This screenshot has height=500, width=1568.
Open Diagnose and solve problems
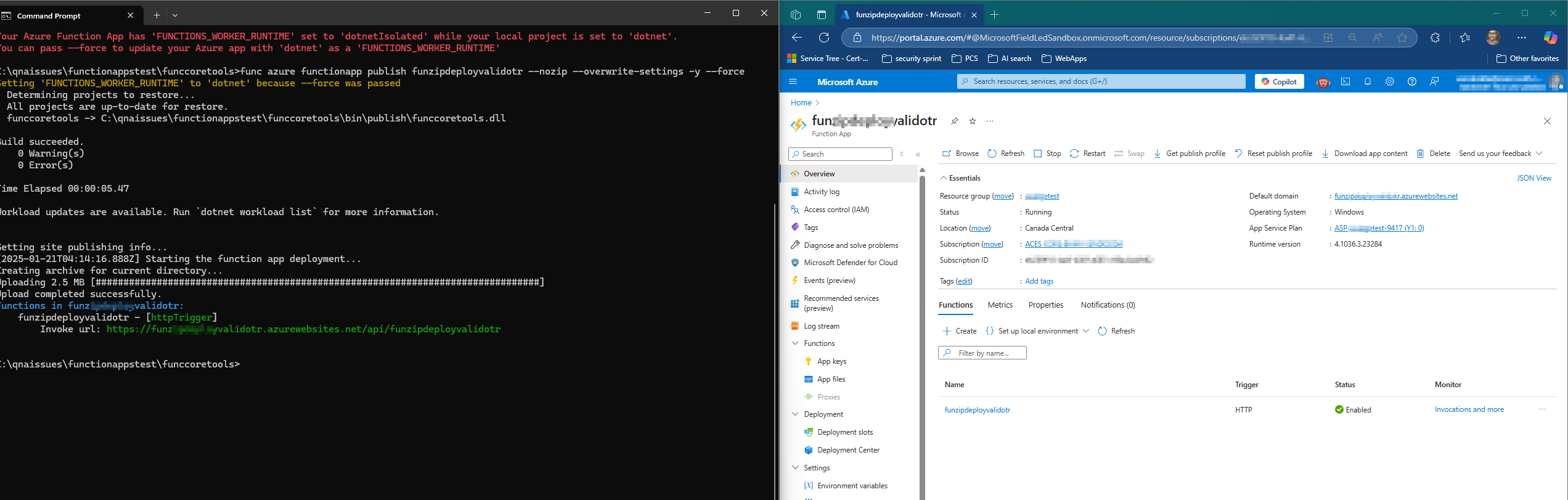(849, 245)
